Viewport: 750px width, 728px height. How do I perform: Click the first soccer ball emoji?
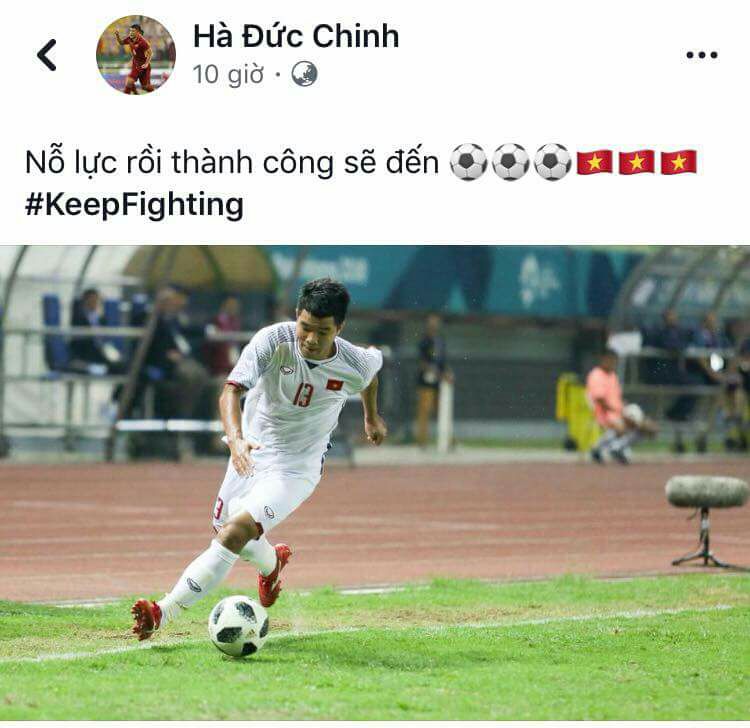click(468, 162)
